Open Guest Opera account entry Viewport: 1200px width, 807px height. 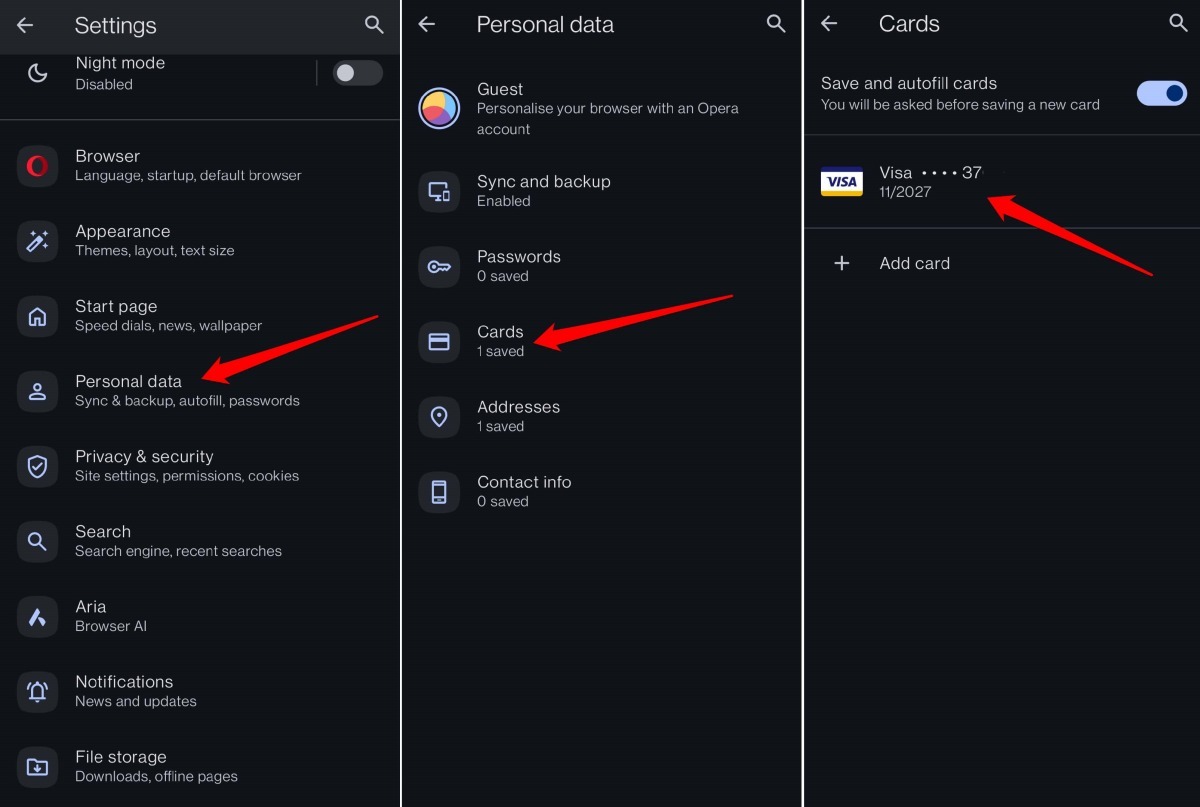[x=601, y=108]
